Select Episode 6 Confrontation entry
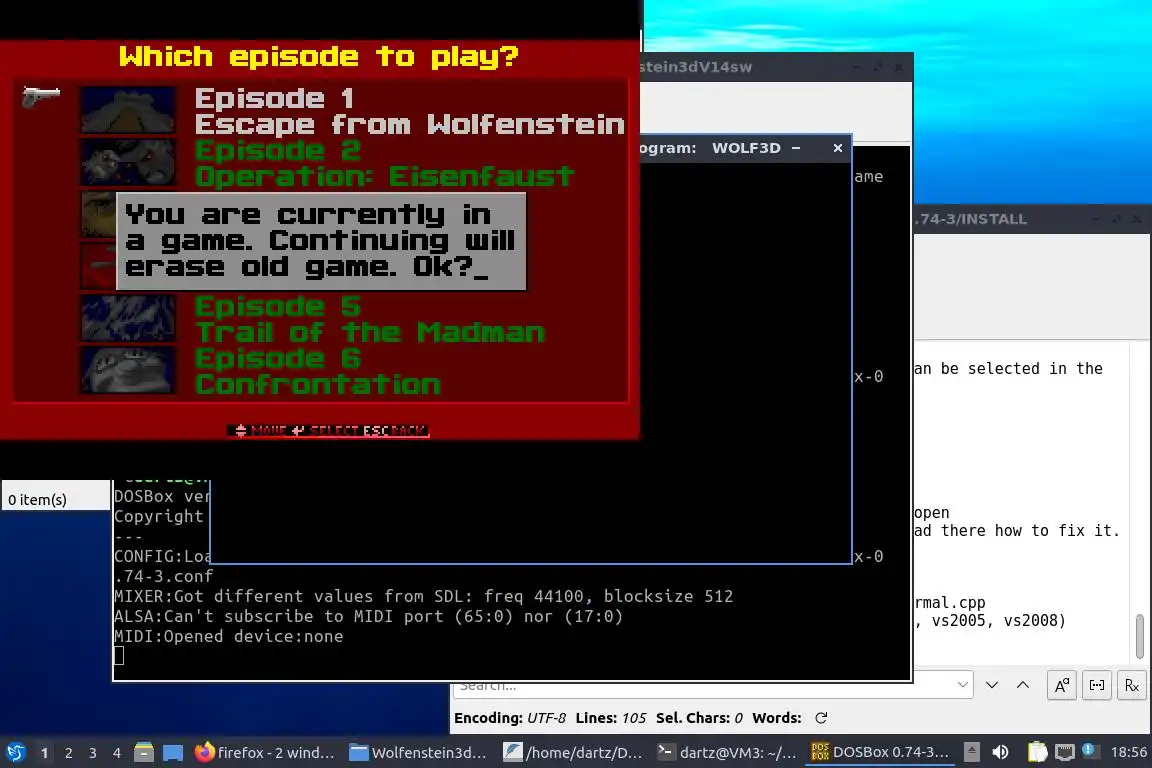 (x=317, y=371)
